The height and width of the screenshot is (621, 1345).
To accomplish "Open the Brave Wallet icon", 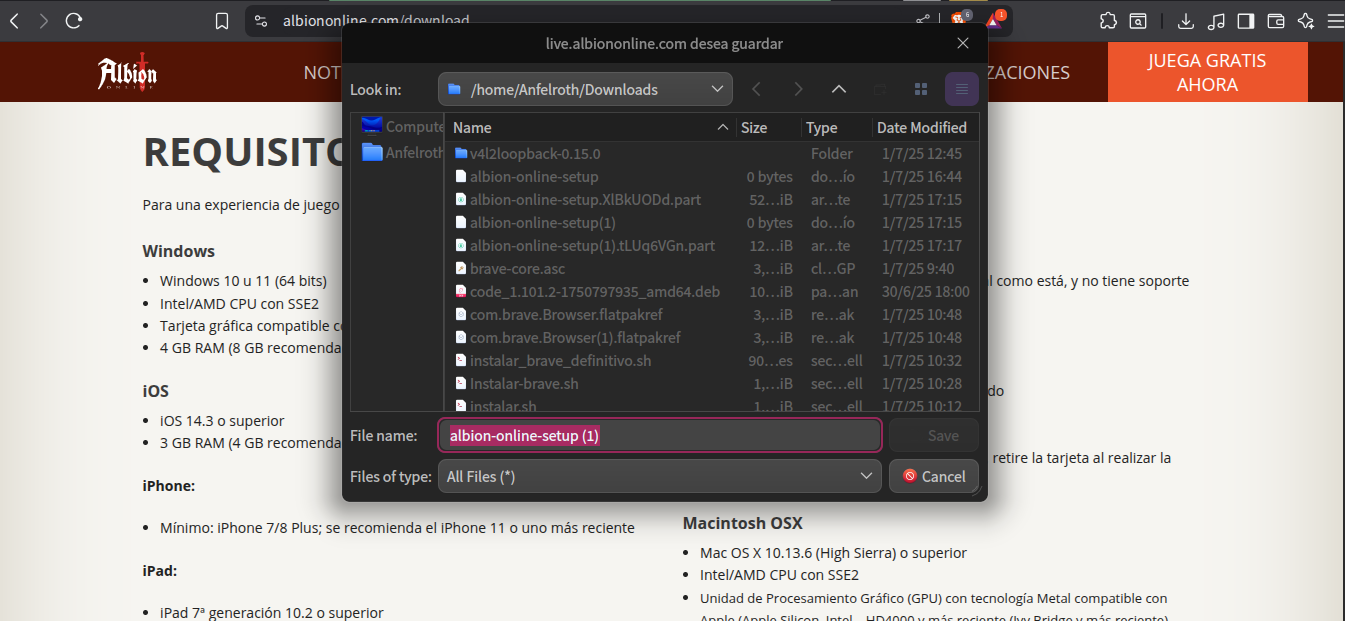I will coord(1276,21).
